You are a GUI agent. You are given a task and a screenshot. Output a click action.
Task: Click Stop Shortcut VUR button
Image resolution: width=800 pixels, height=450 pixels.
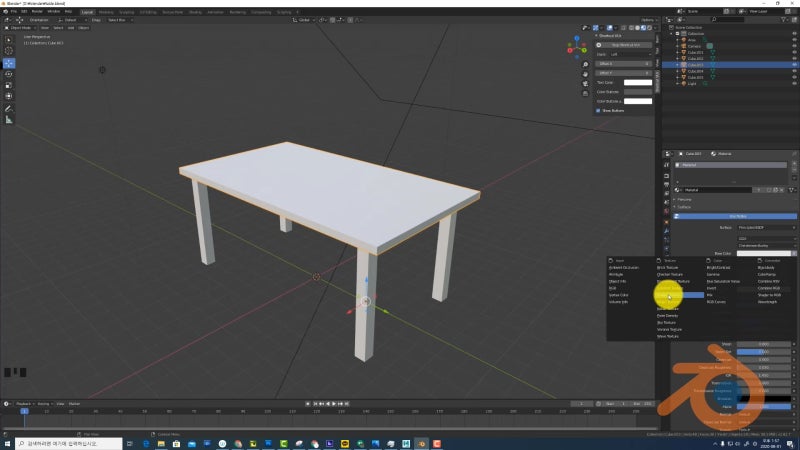click(626, 45)
